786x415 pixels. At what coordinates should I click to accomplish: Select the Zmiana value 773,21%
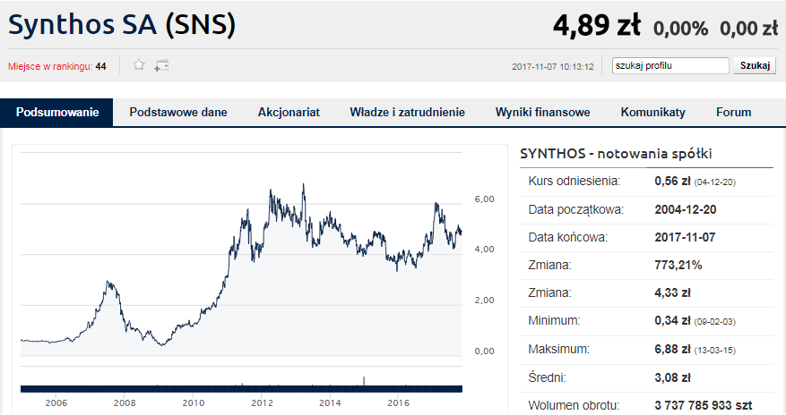point(678,265)
